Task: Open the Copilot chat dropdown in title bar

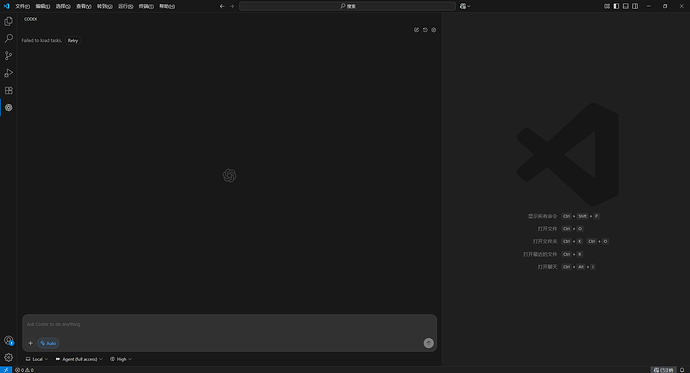Action: coord(465,6)
